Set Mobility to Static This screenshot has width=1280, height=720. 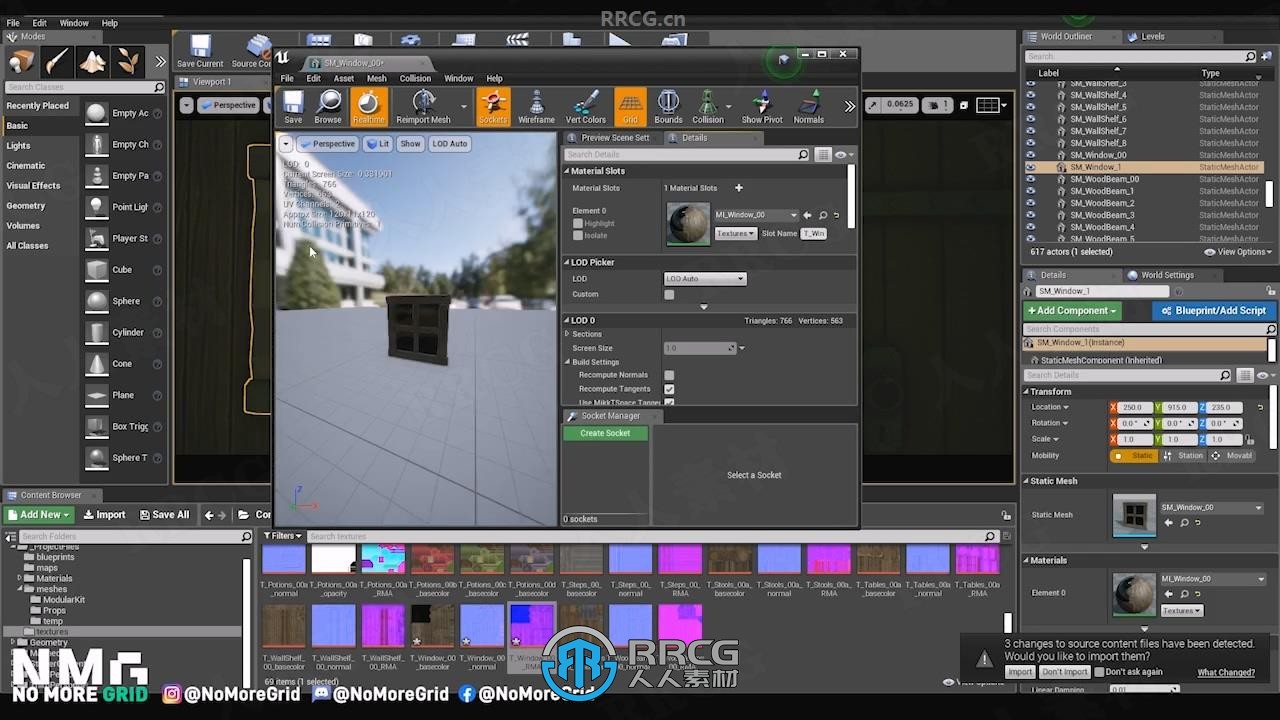tap(1134, 456)
